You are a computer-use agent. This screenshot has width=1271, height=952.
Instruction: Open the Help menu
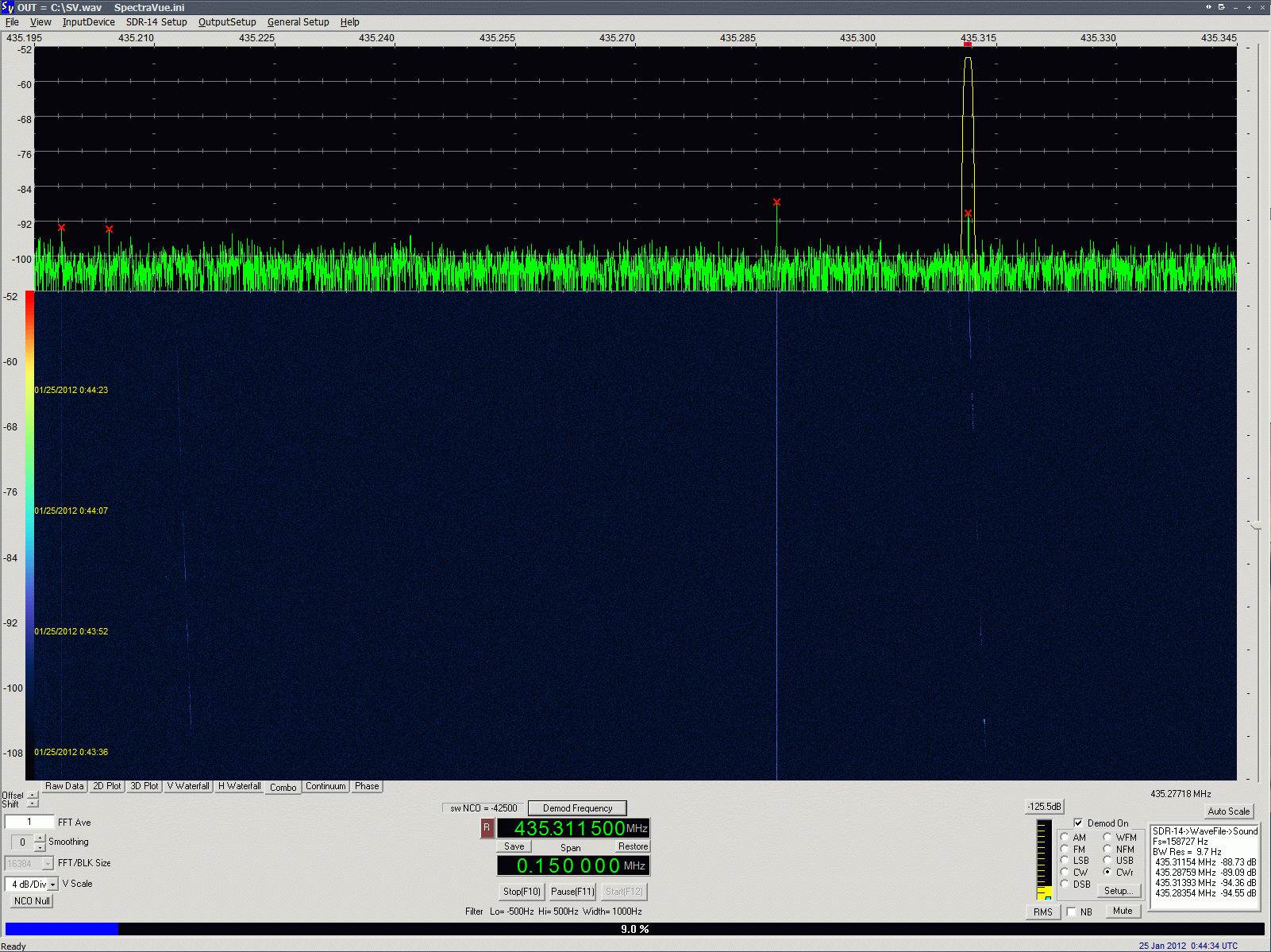tap(350, 22)
